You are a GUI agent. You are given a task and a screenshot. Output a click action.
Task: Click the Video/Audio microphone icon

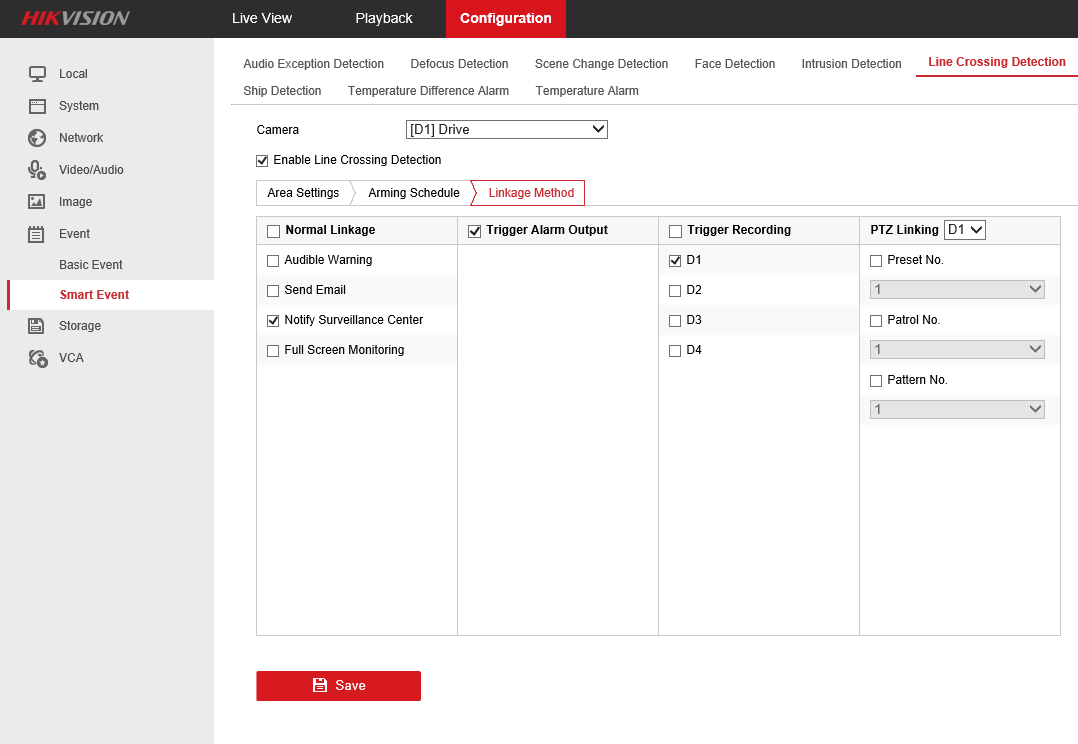click(x=37, y=170)
